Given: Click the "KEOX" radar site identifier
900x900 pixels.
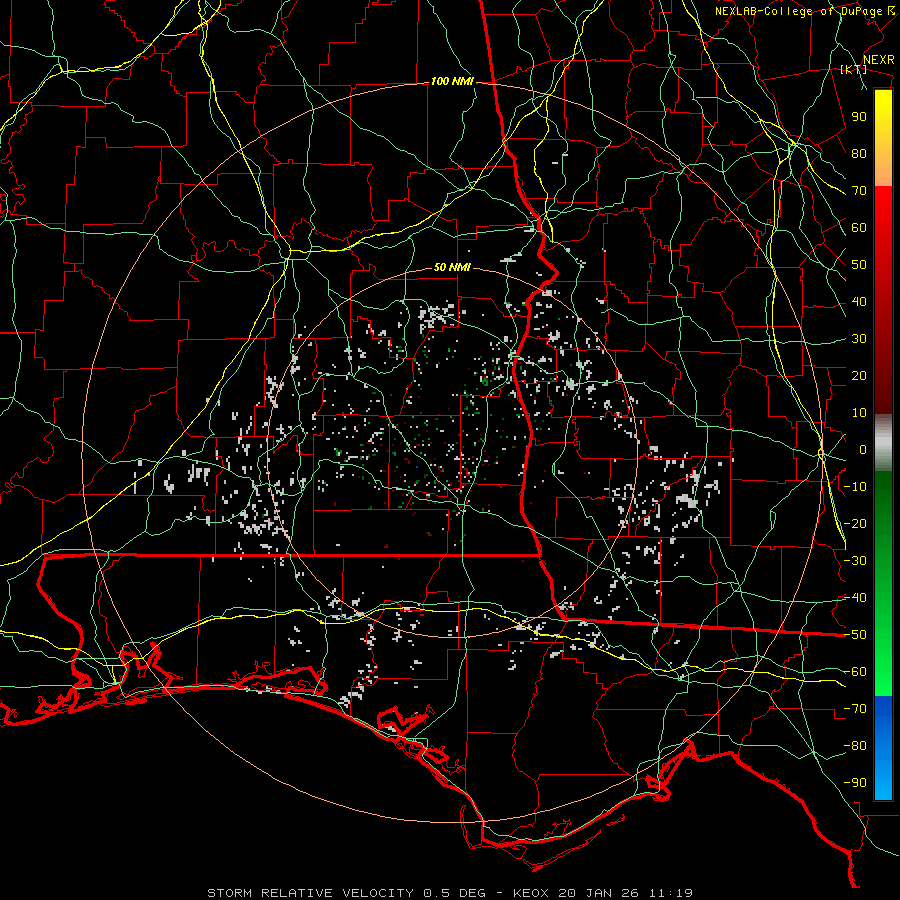Looking at the screenshot, I should [x=530, y=893].
